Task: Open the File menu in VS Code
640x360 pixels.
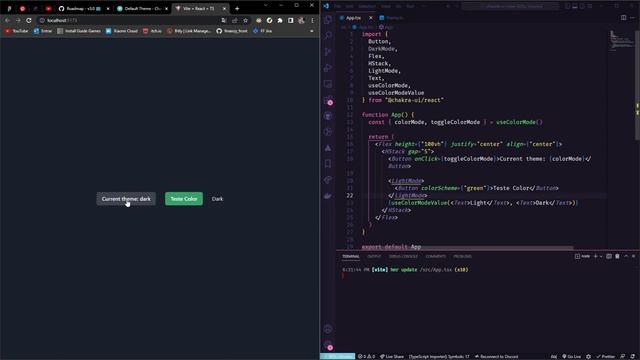Action: (338, 6)
